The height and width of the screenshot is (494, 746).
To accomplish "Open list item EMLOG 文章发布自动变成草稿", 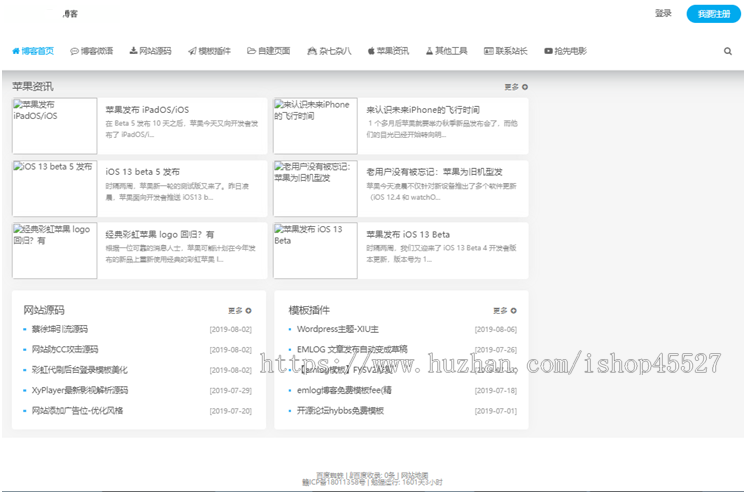I will coord(352,349).
